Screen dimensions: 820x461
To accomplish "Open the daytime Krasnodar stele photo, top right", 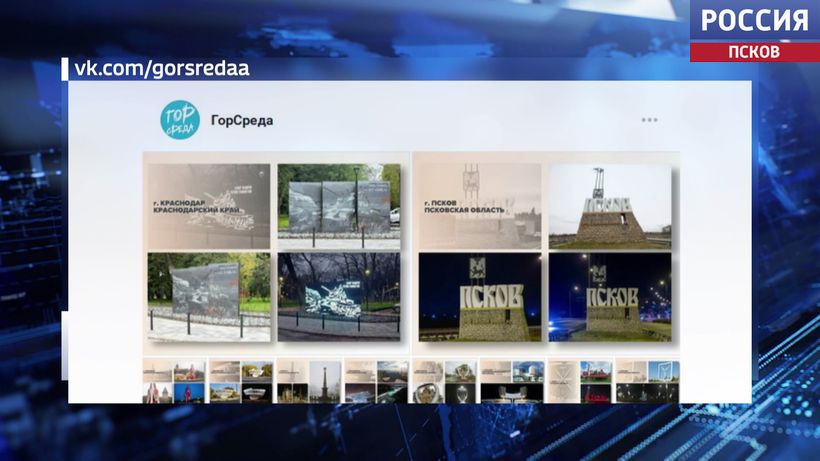I will click(338, 205).
